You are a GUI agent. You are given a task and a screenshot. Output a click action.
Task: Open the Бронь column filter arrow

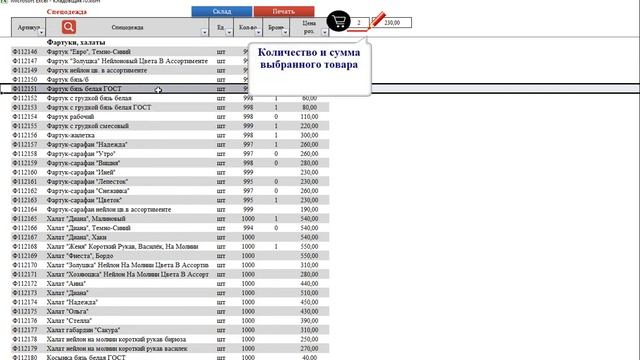click(285, 32)
